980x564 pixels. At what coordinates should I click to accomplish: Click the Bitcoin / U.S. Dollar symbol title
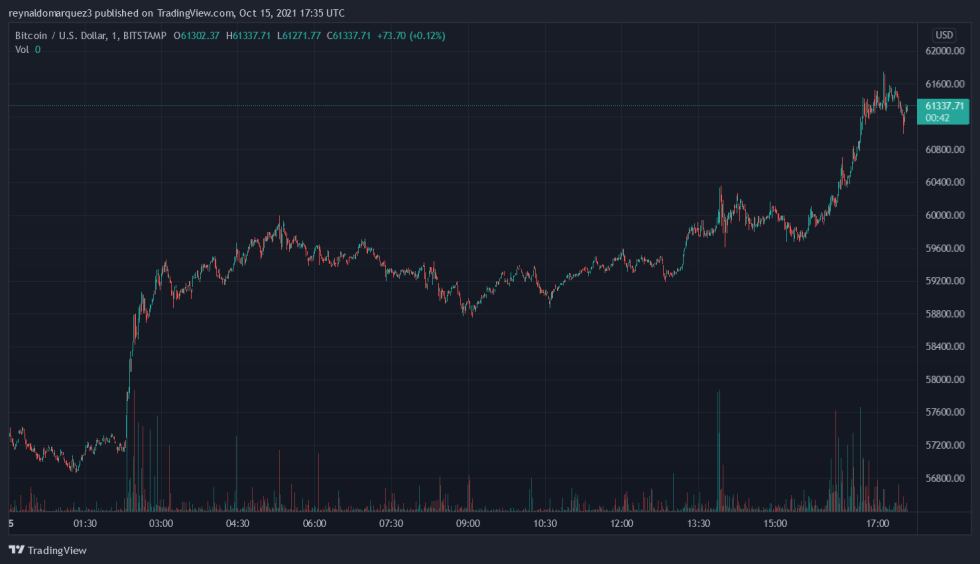tap(61, 36)
